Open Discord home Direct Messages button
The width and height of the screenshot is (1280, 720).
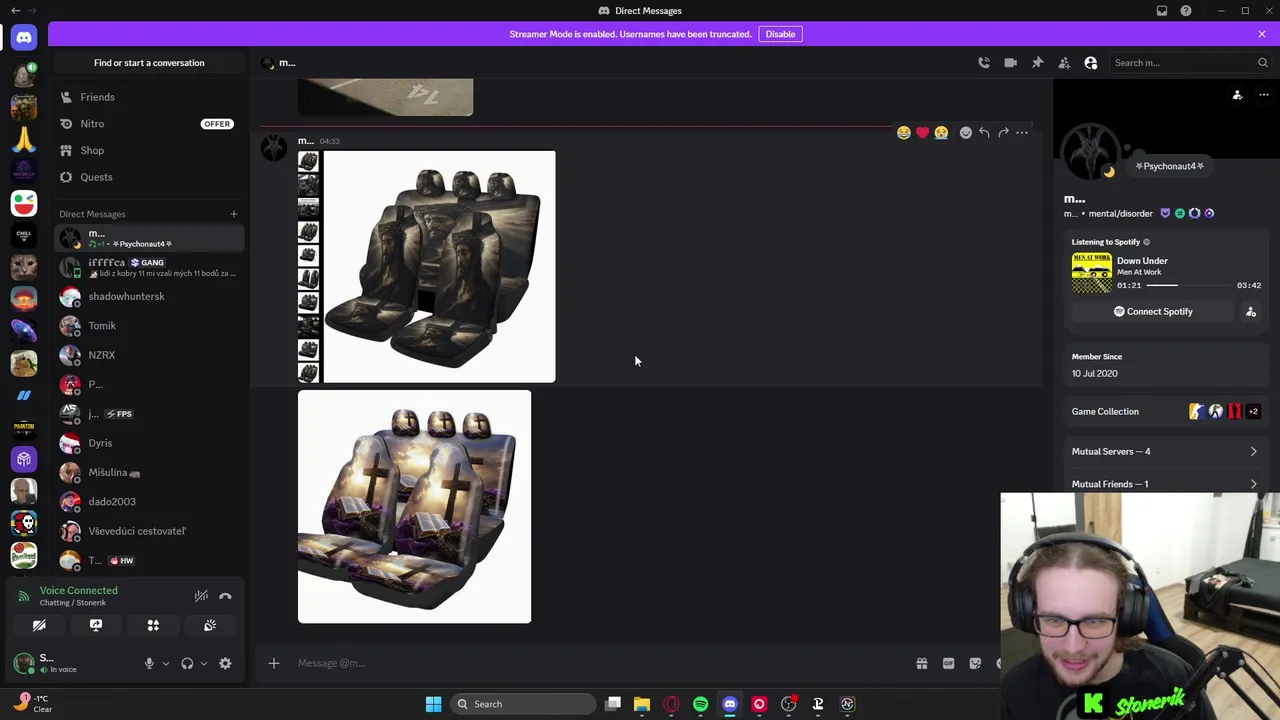24,38
